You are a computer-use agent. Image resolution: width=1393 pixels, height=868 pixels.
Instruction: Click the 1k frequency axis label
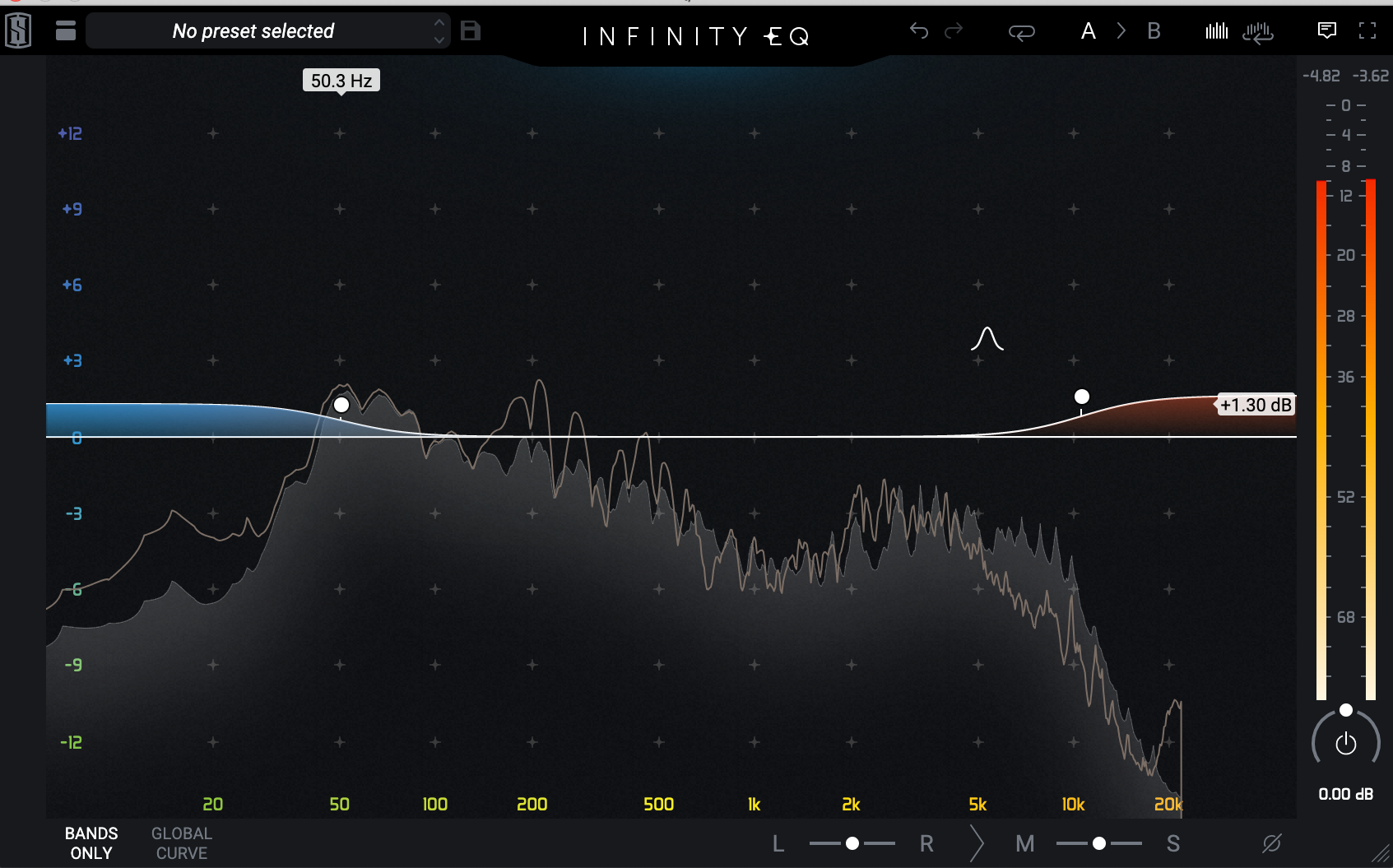click(754, 804)
